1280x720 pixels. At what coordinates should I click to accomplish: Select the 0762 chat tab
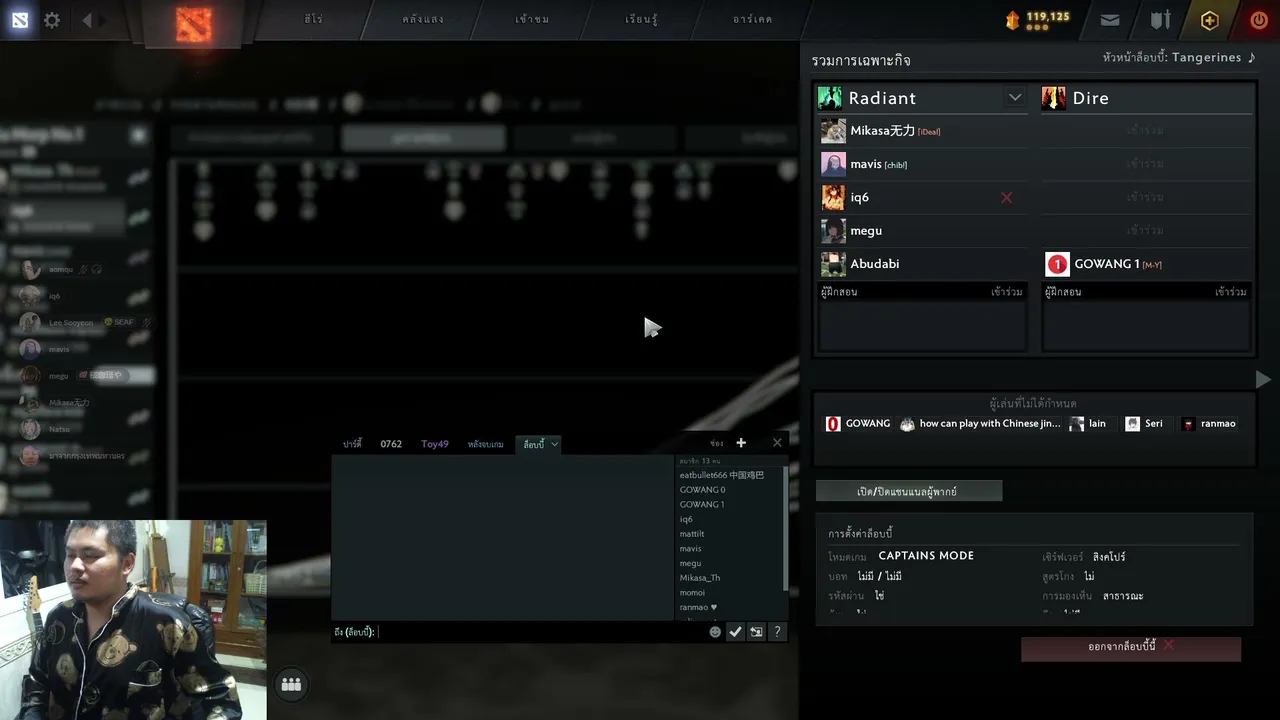pos(391,444)
